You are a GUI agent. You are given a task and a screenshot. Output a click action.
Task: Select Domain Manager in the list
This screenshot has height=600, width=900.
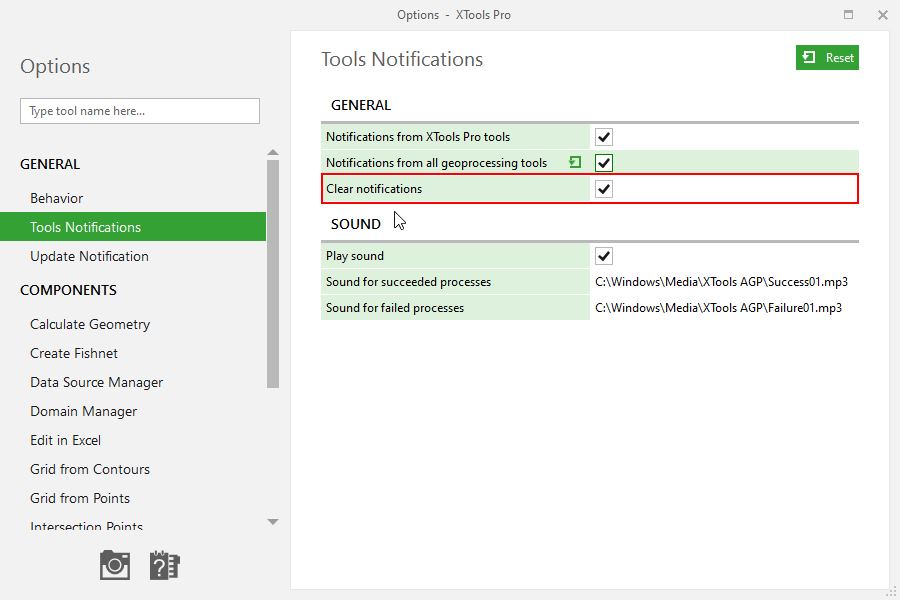click(84, 411)
